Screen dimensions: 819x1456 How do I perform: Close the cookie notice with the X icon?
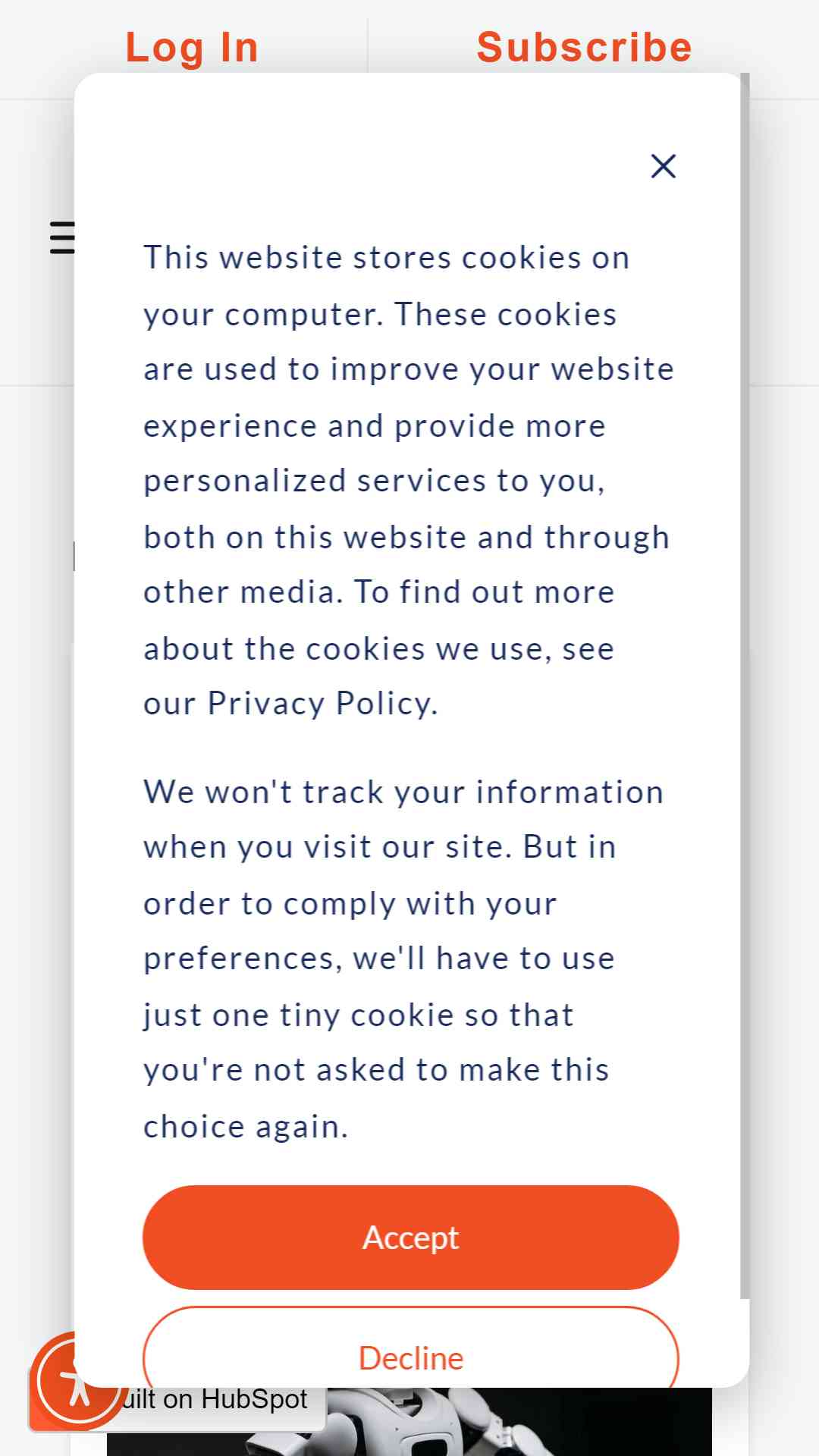(664, 166)
